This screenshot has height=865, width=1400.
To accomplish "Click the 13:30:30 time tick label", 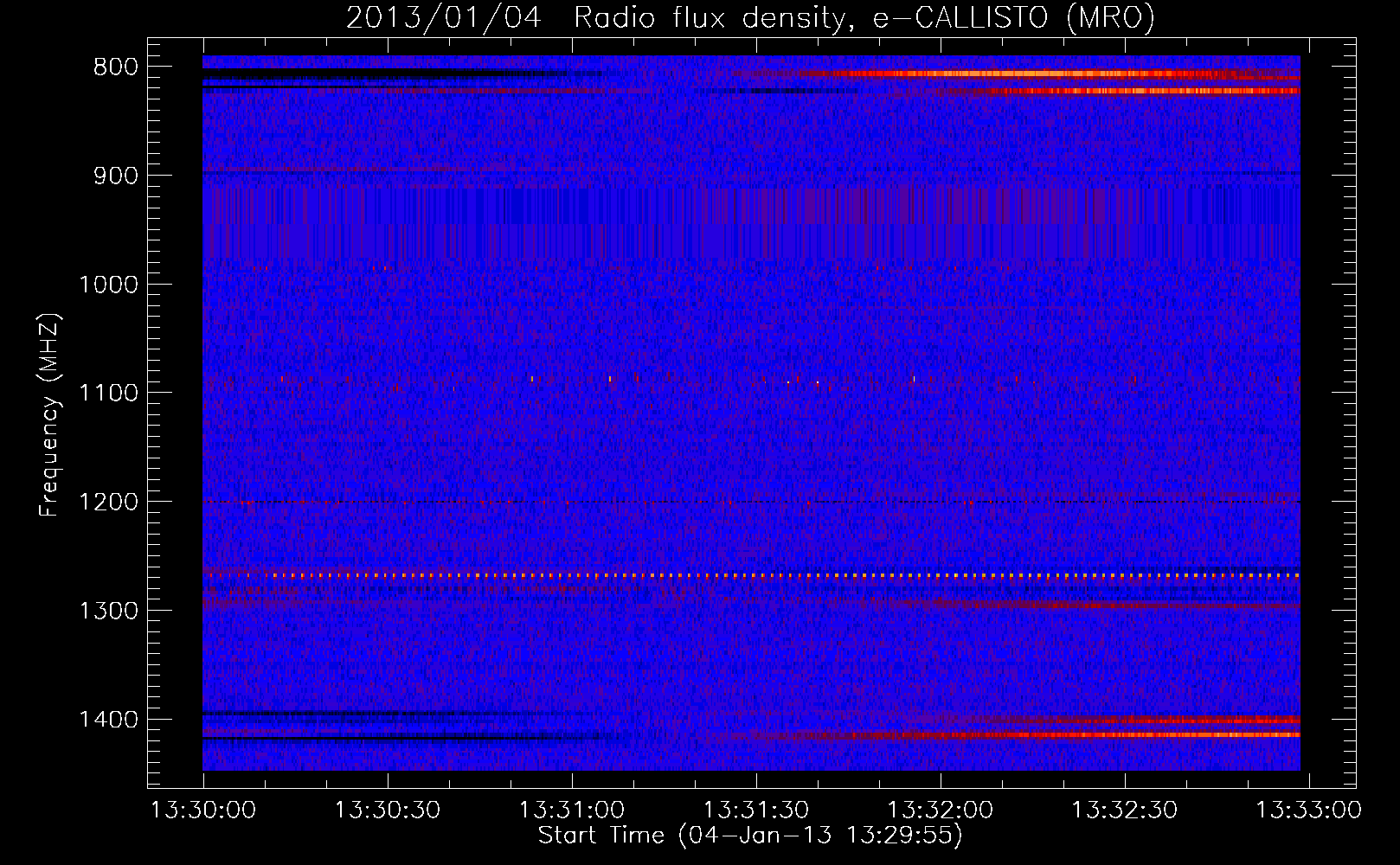I will (388, 811).
